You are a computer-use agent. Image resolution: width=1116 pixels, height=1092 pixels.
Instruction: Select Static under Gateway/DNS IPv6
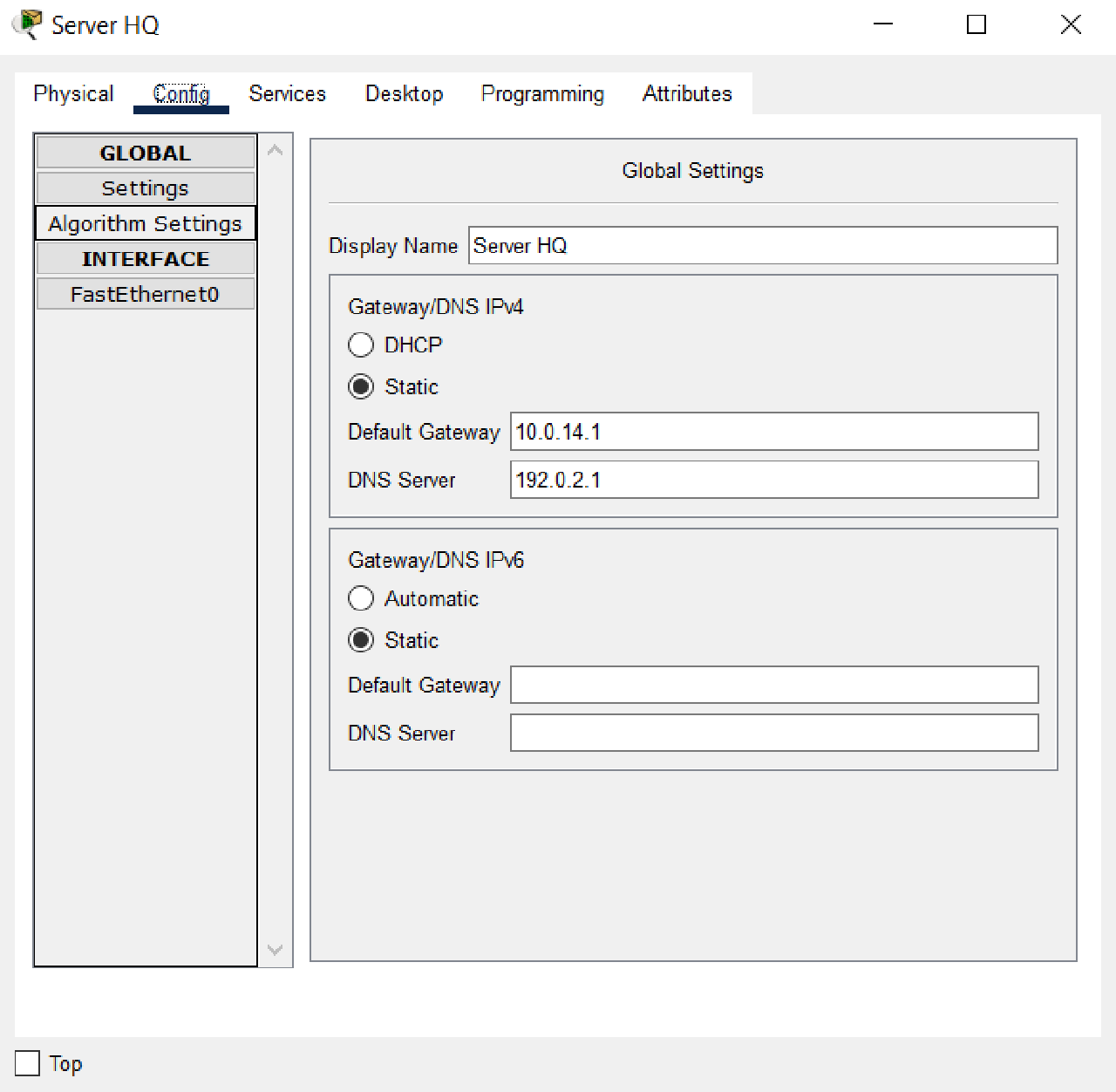tap(361, 639)
